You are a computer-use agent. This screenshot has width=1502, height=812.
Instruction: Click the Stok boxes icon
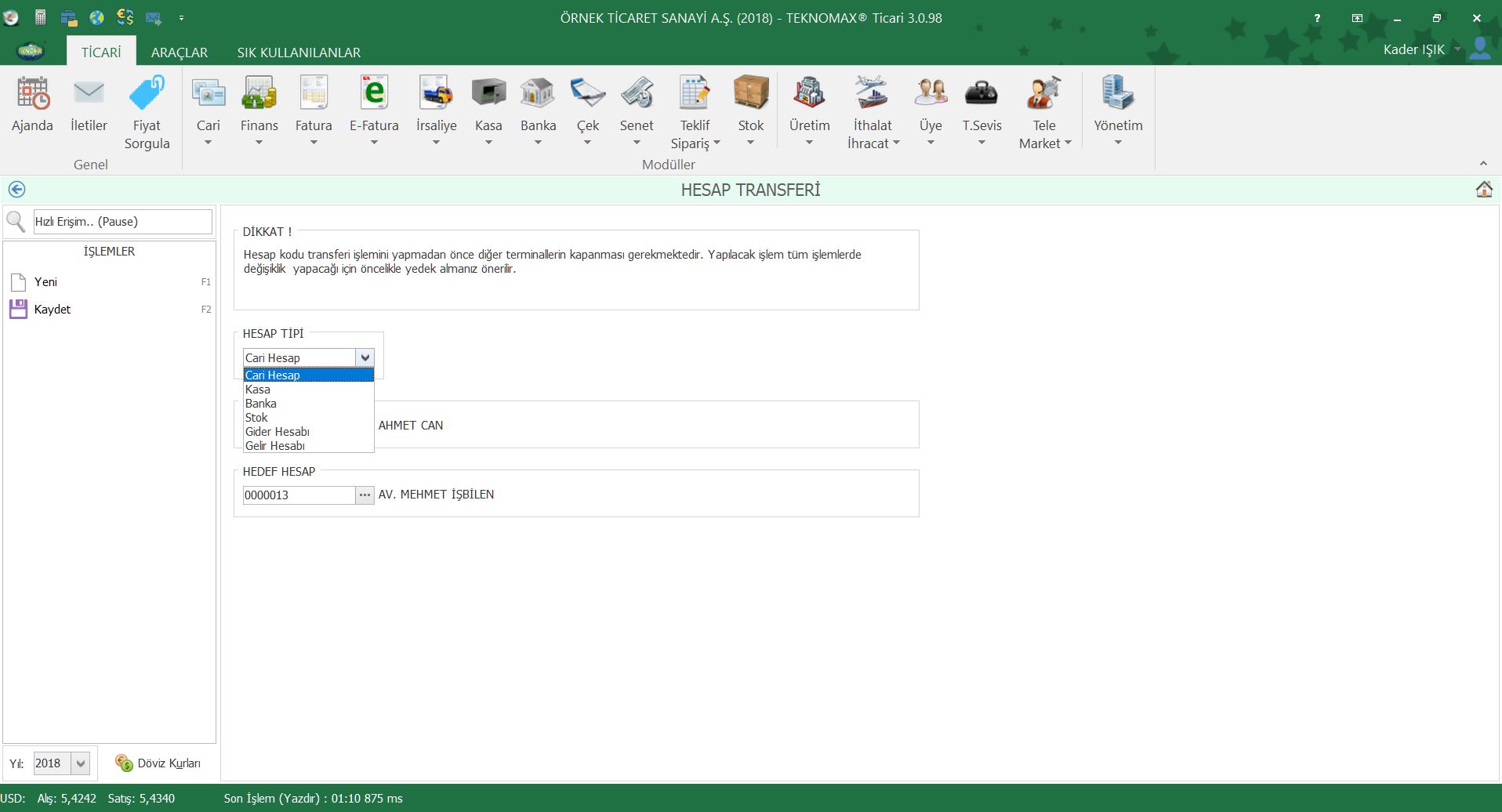[x=750, y=94]
